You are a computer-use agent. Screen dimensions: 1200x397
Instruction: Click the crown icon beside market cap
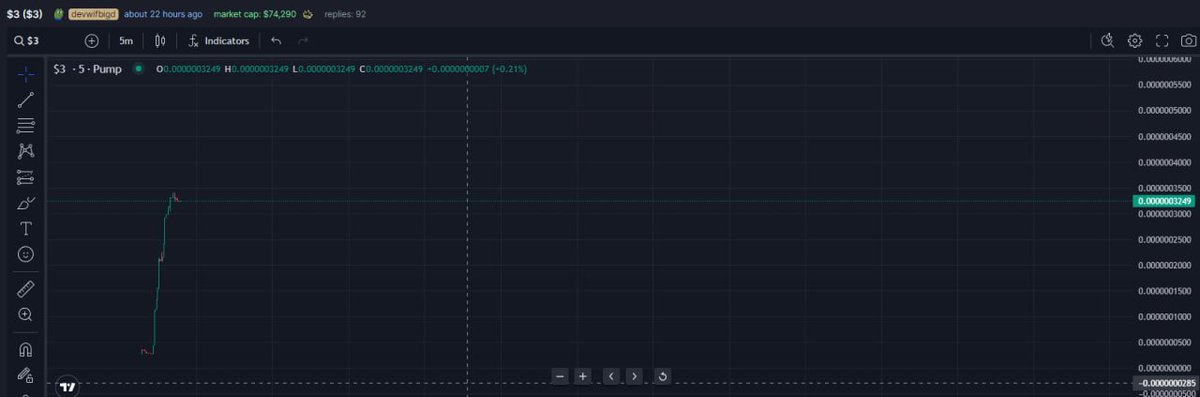(x=308, y=14)
